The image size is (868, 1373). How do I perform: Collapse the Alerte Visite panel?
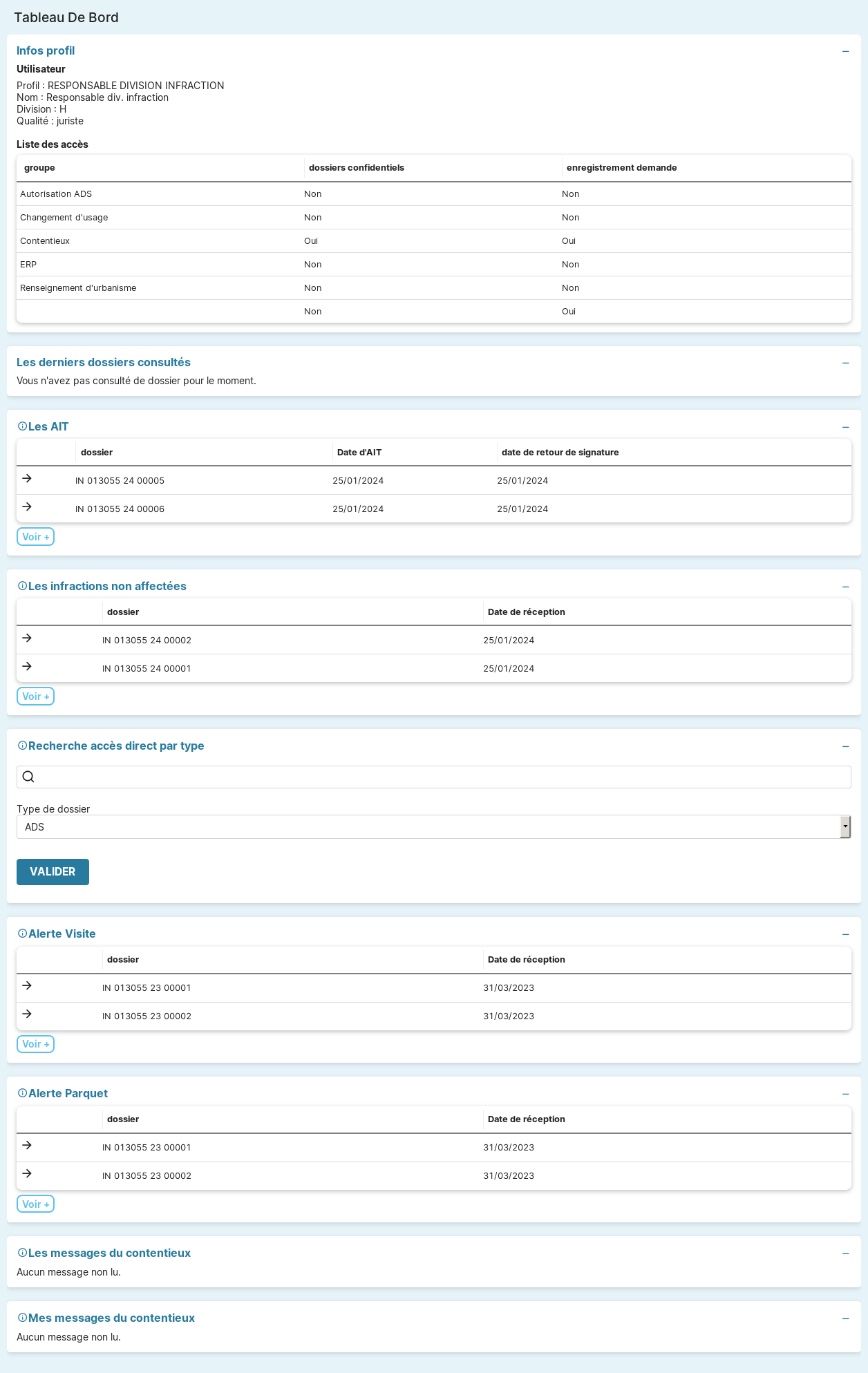point(845,934)
